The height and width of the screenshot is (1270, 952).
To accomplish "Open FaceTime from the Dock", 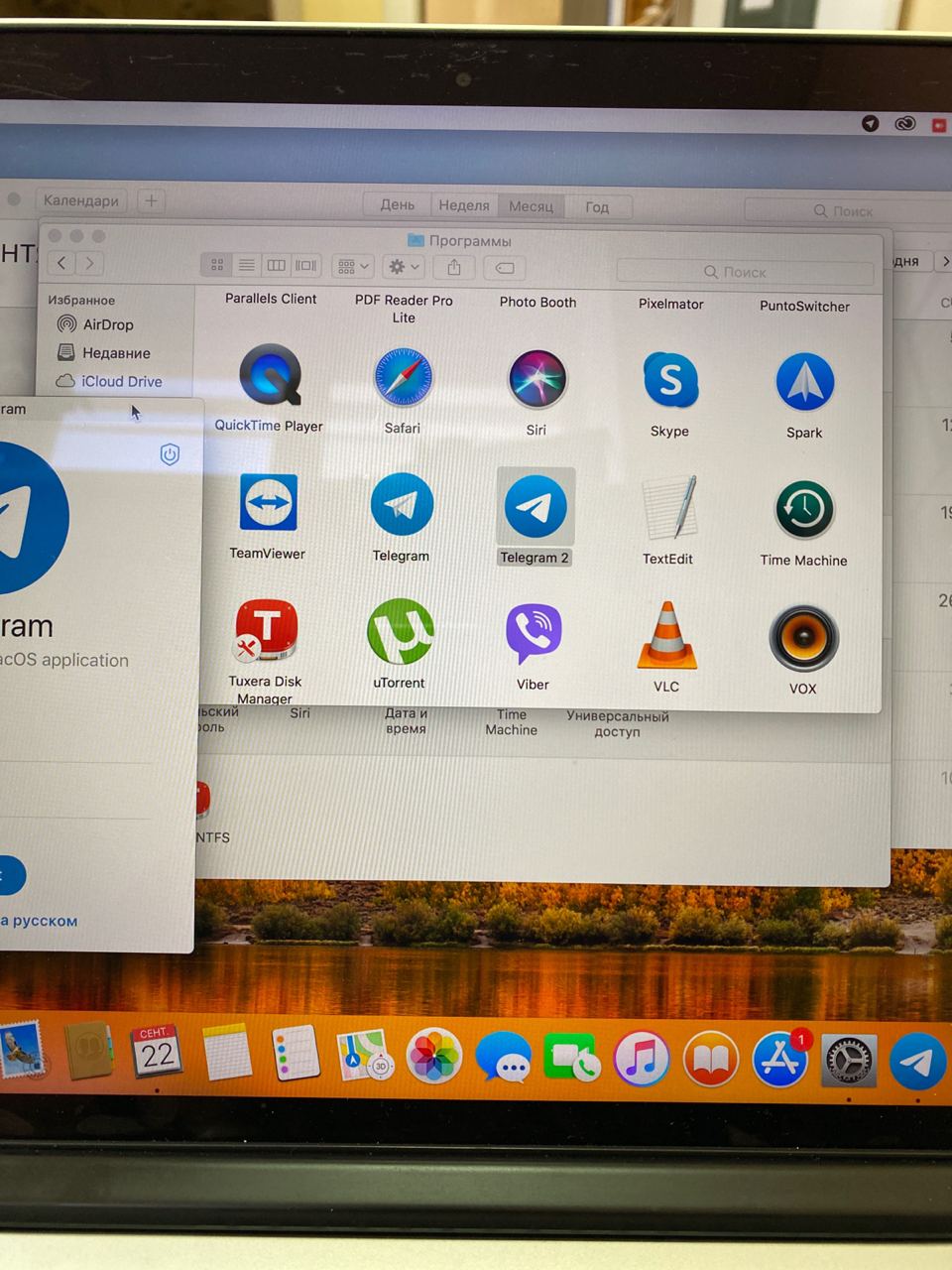I will (571, 1059).
